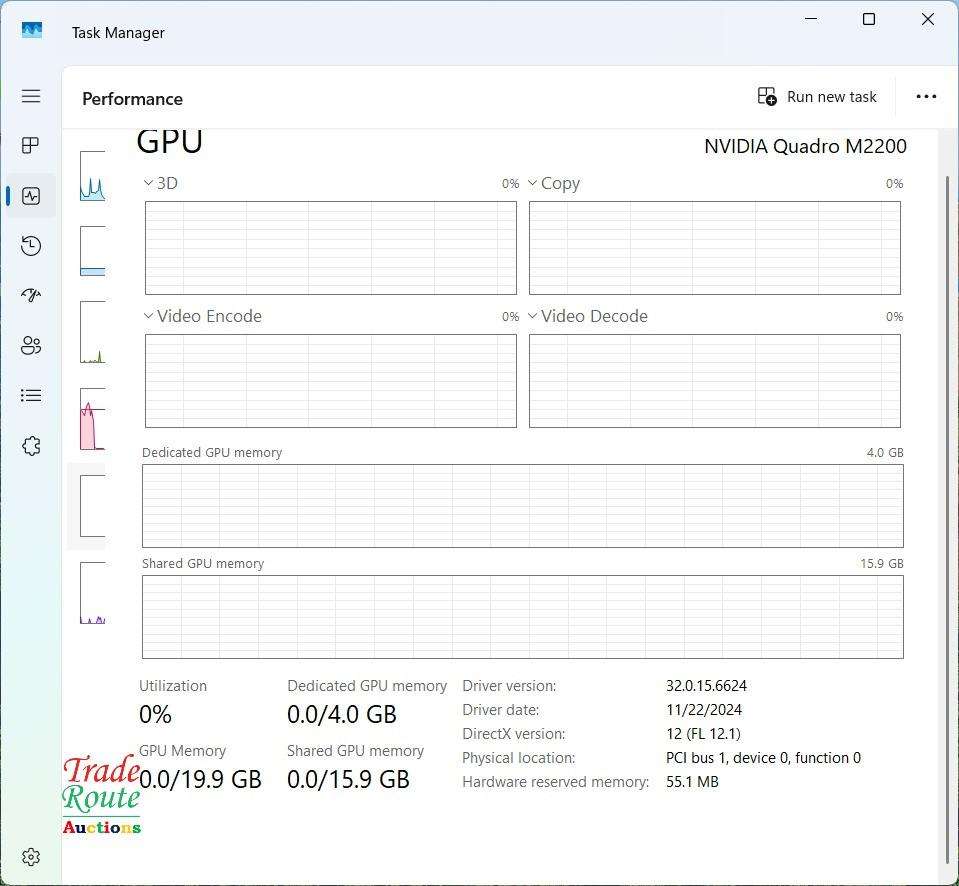Viewport: 959px width, 886px height.
Task: Select the Memory mini graph thumbnail
Action: click(92, 253)
